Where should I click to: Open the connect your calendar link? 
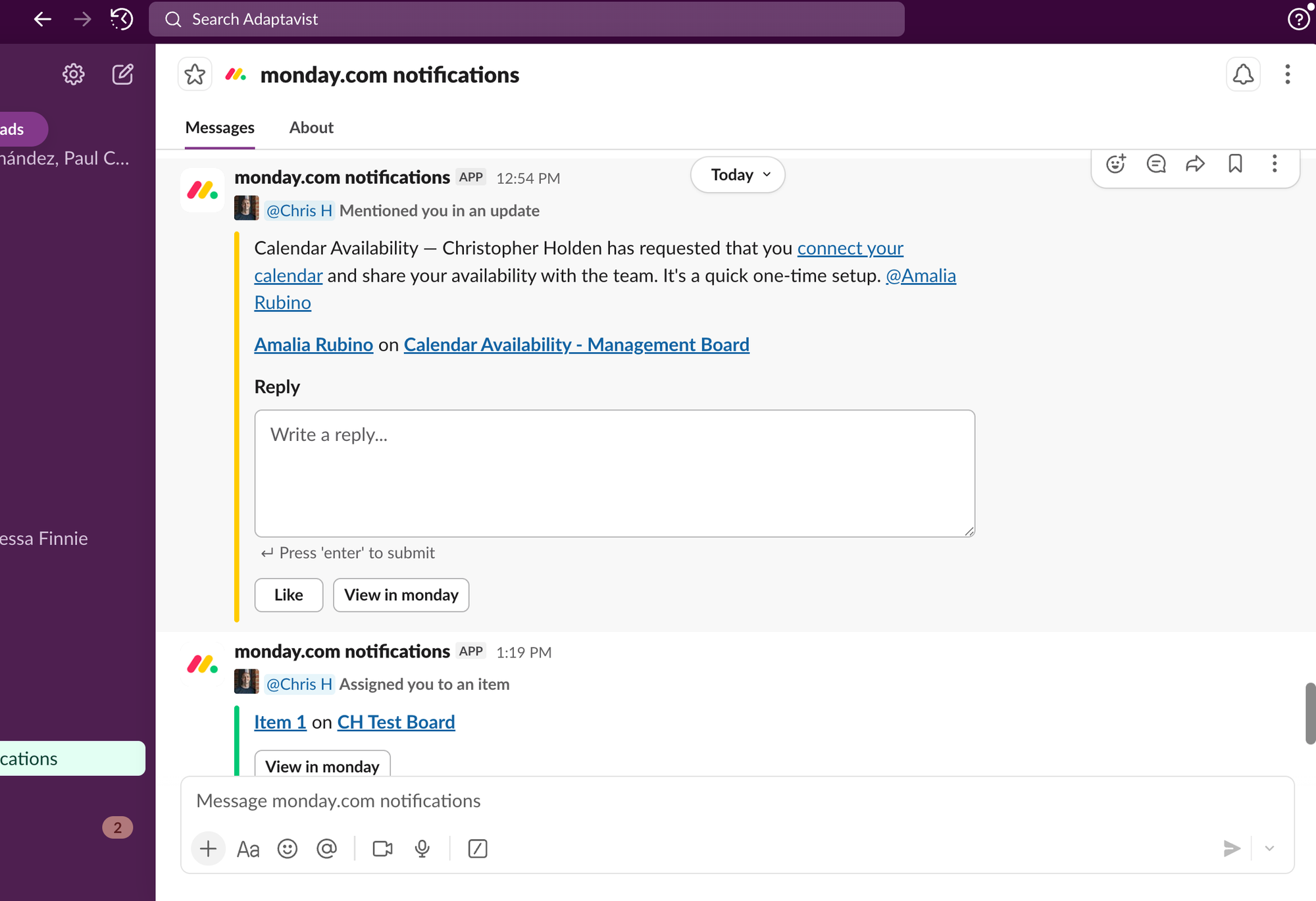click(850, 248)
